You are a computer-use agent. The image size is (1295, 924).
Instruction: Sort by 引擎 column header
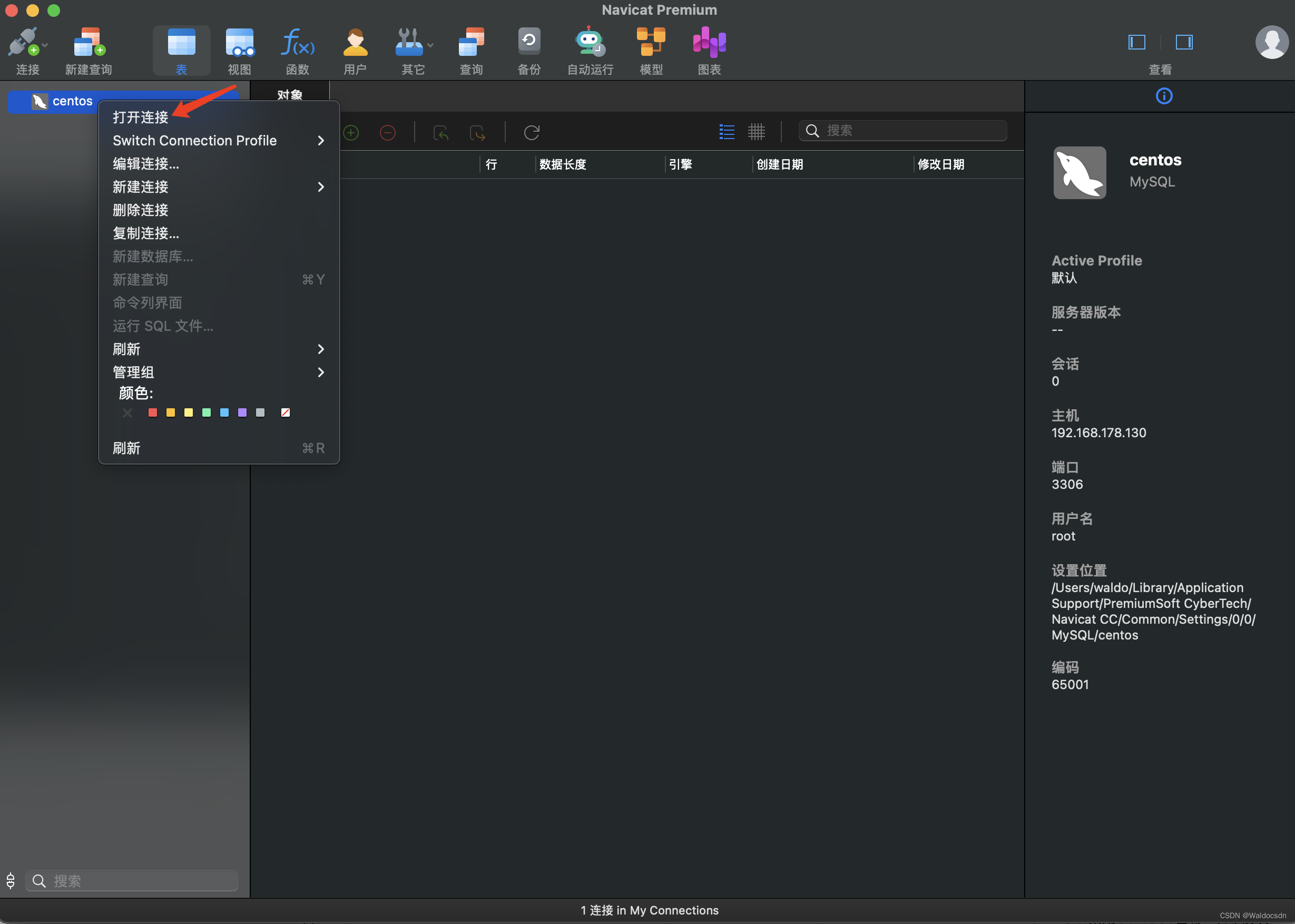pos(681,164)
